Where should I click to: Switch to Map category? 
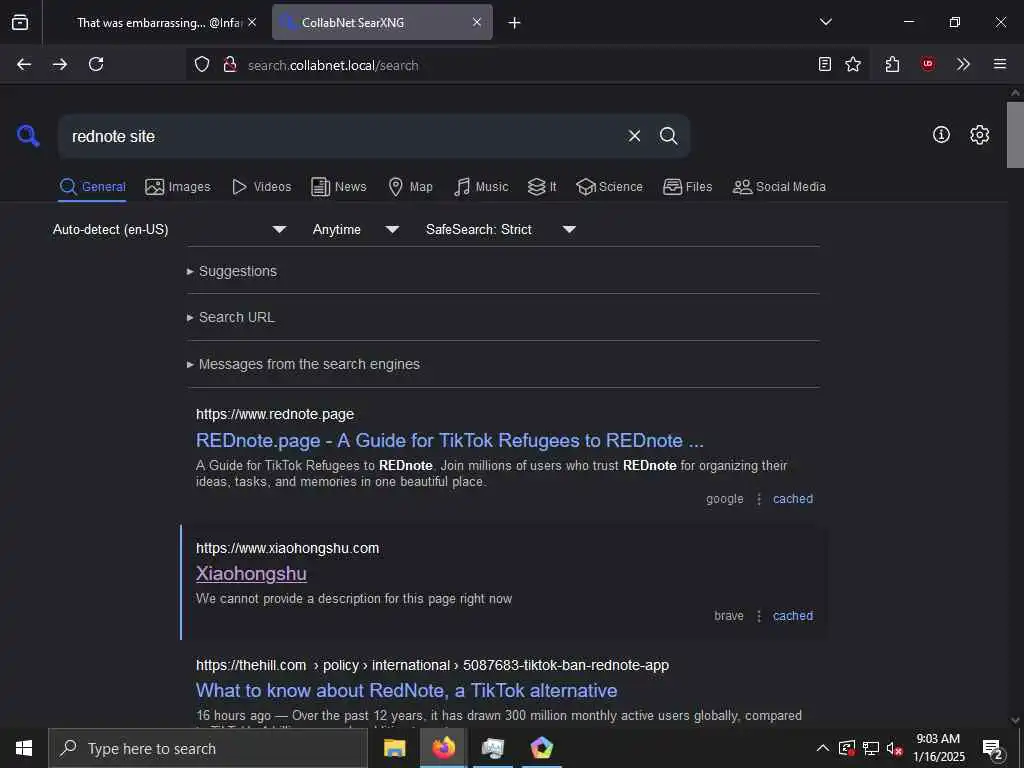(411, 187)
